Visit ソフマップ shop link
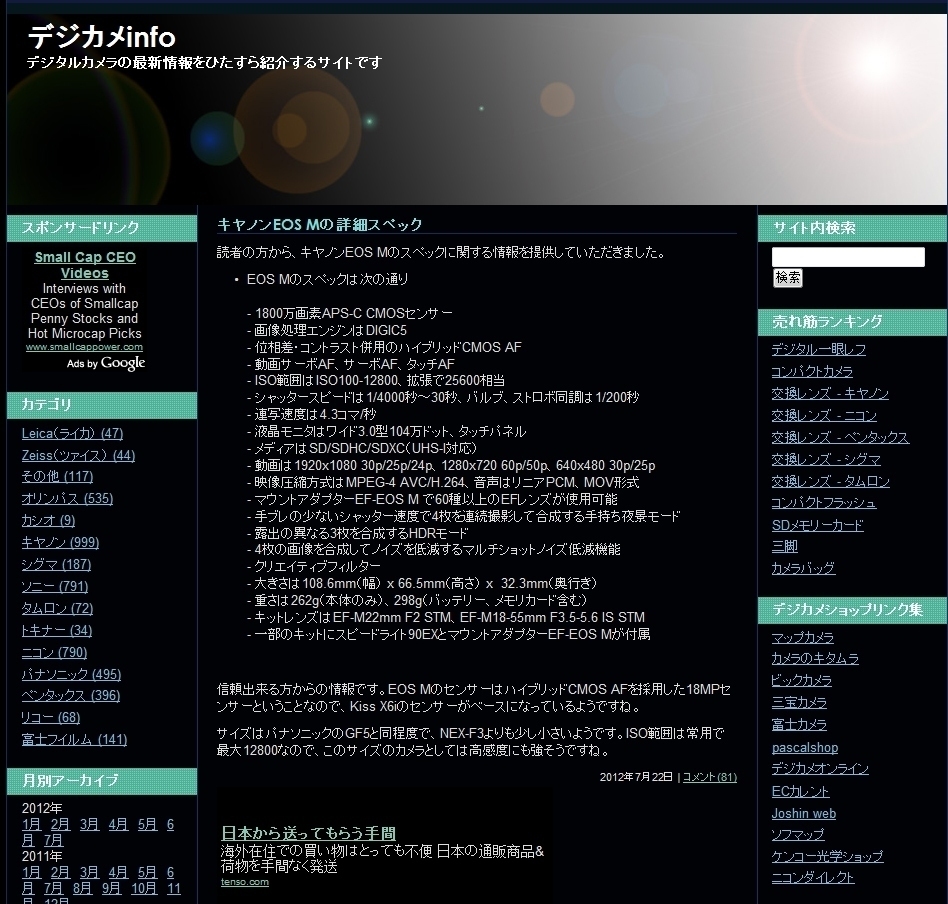The height and width of the screenshot is (904, 948). [x=798, y=834]
